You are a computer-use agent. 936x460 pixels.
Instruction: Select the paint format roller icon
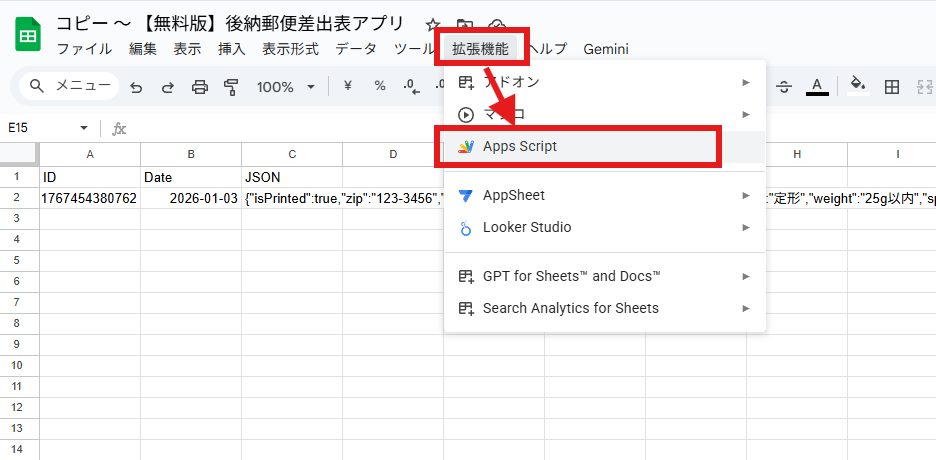point(232,87)
